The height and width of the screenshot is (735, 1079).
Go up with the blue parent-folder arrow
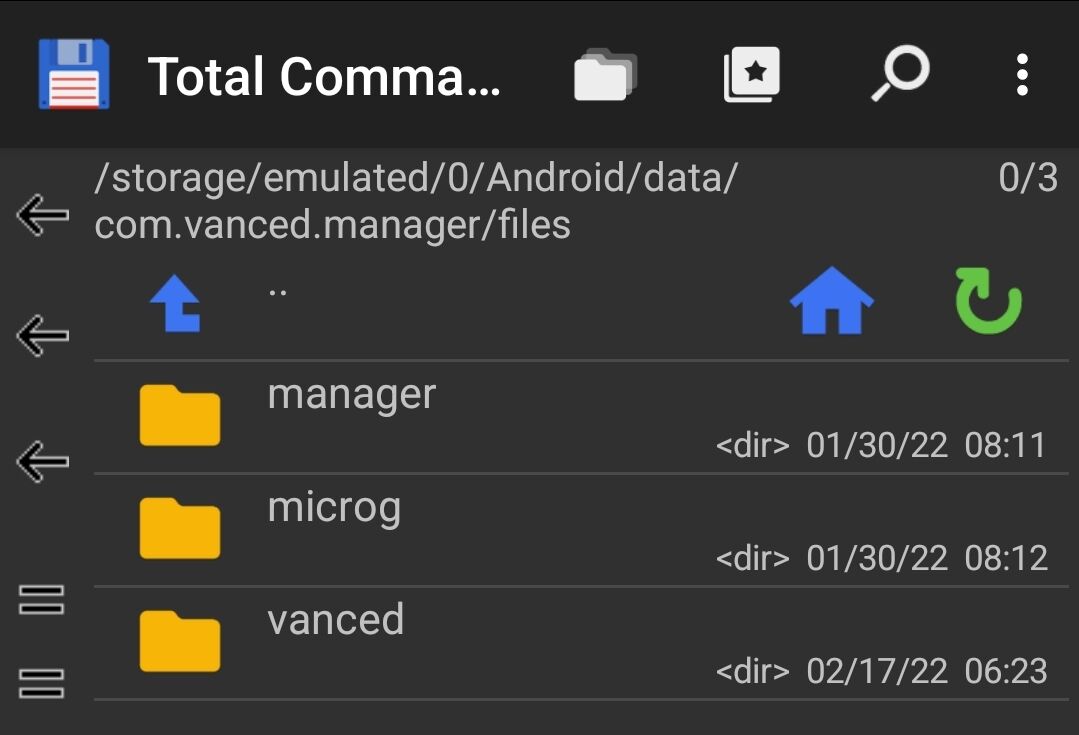pos(175,303)
